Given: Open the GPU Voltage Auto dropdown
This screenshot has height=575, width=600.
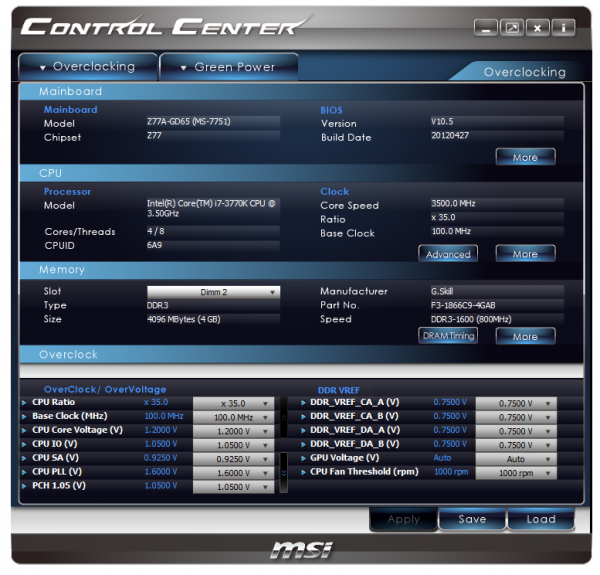Looking at the screenshot, I should [x=516, y=459].
